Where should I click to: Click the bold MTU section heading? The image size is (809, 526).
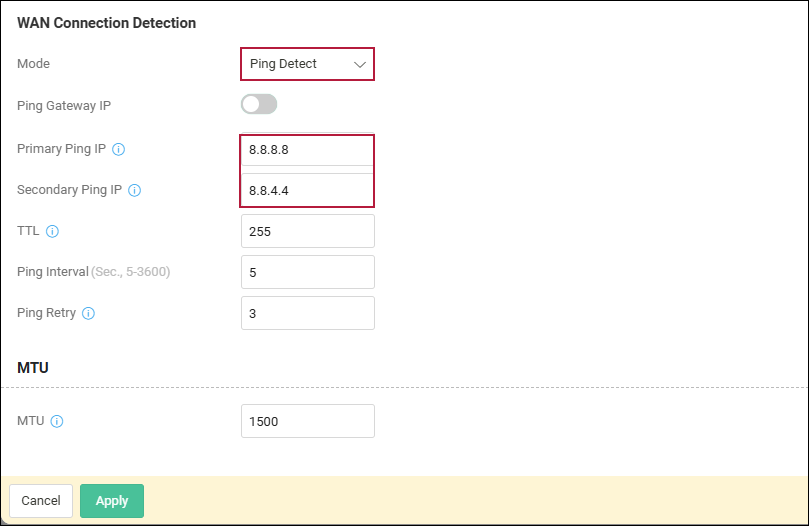[x=33, y=368]
